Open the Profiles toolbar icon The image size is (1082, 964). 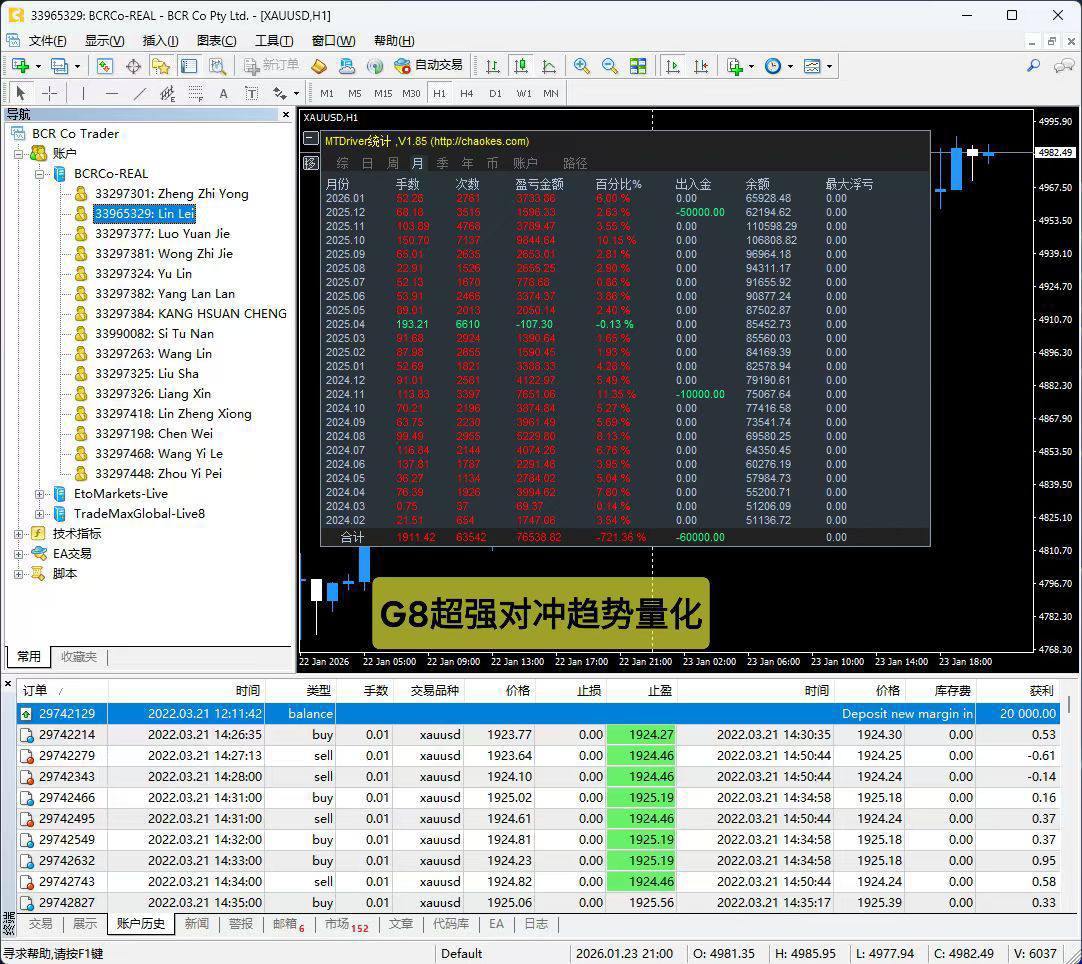click(x=59, y=66)
